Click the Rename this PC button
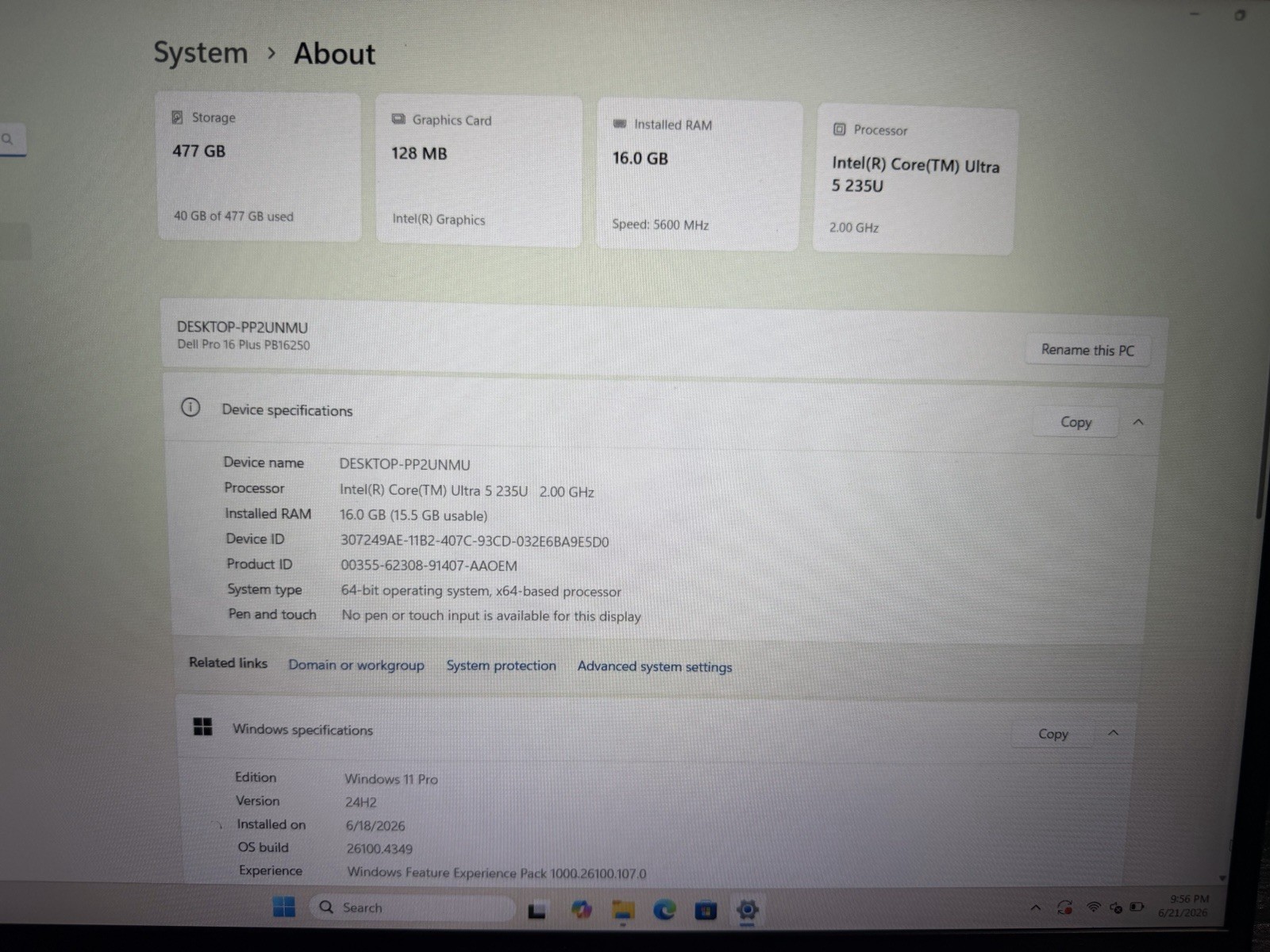The width and height of the screenshot is (1270, 952). [x=1087, y=350]
